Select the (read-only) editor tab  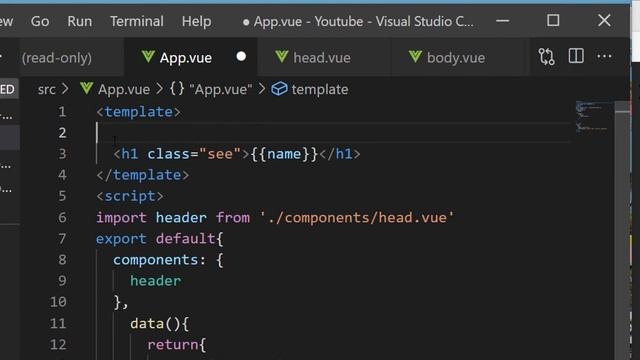click(x=57, y=58)
